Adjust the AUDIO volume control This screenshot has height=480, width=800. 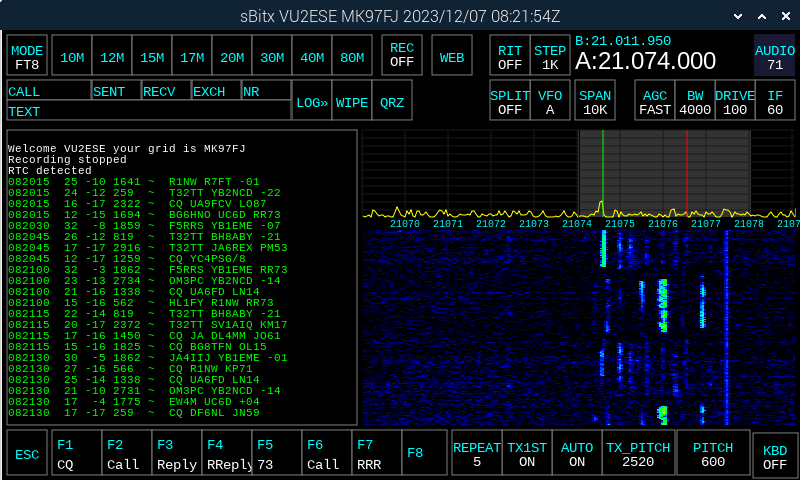pyautogui.click(x=775, y=57)
